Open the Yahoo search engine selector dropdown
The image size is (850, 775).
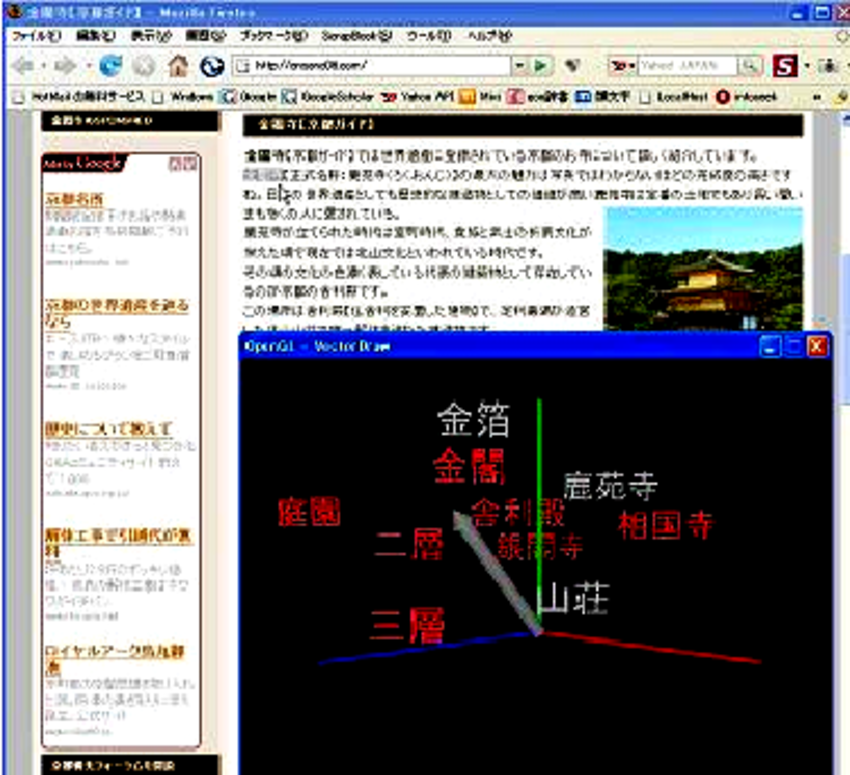click(x=623, y=66)
